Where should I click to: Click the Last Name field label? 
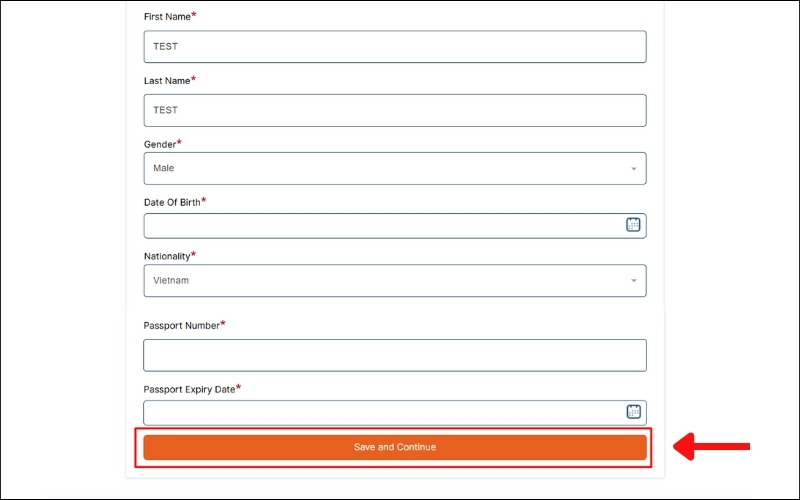click(166, 80)
